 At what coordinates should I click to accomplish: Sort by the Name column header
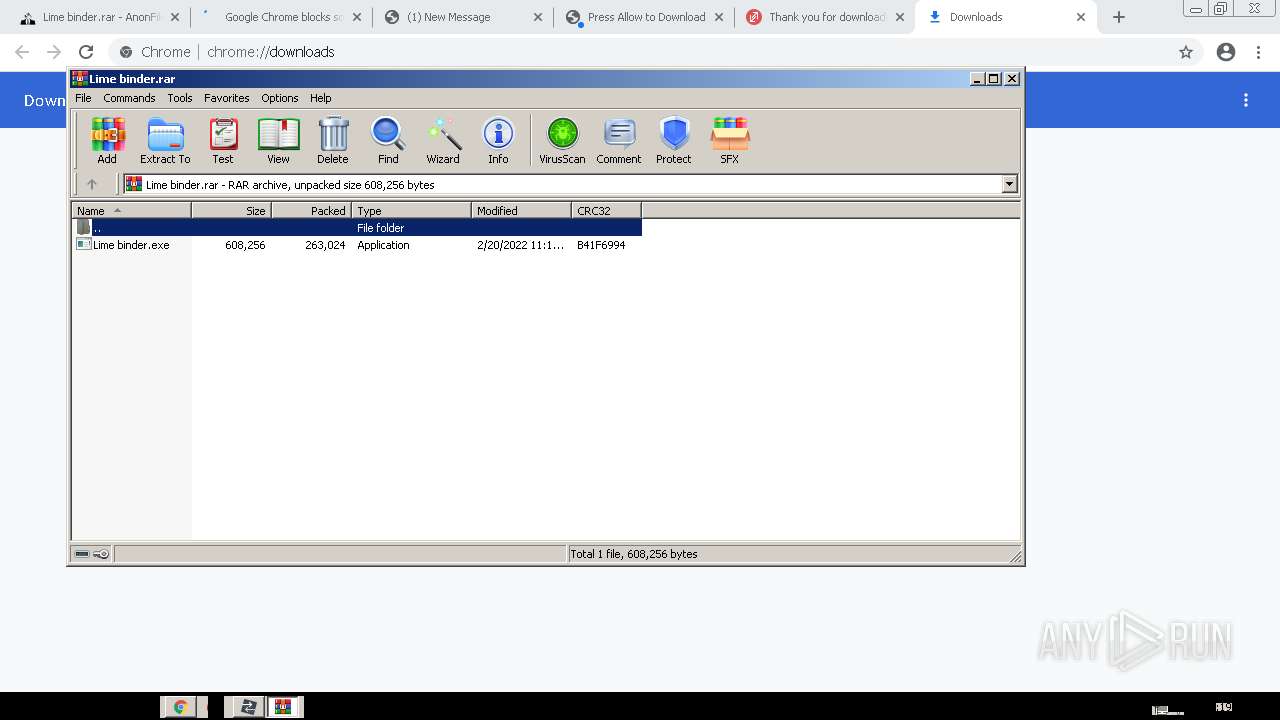click(x=131, y=210)
